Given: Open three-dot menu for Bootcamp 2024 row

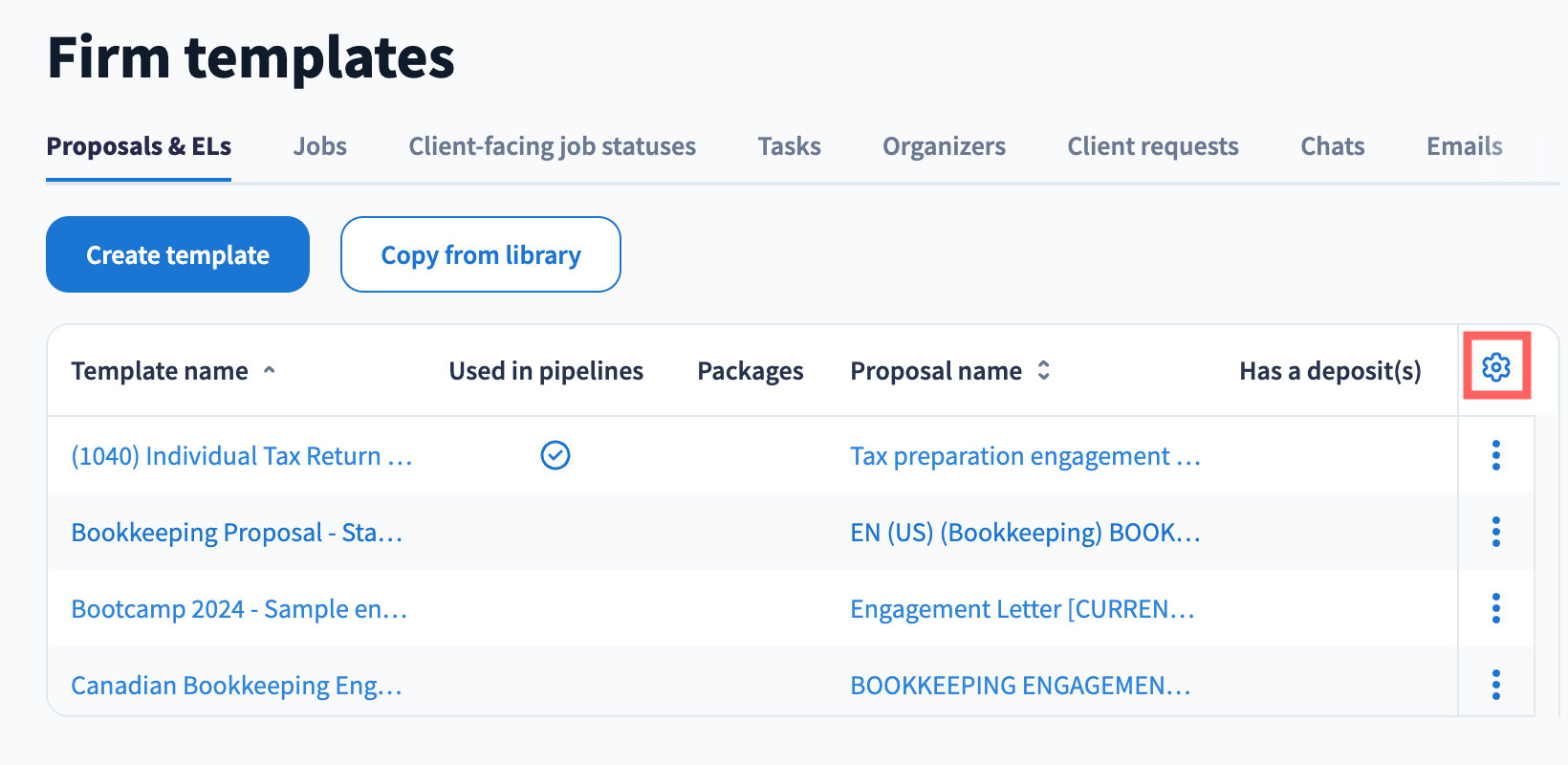Looking at the screenshot, I should [x=1496, y=608].
